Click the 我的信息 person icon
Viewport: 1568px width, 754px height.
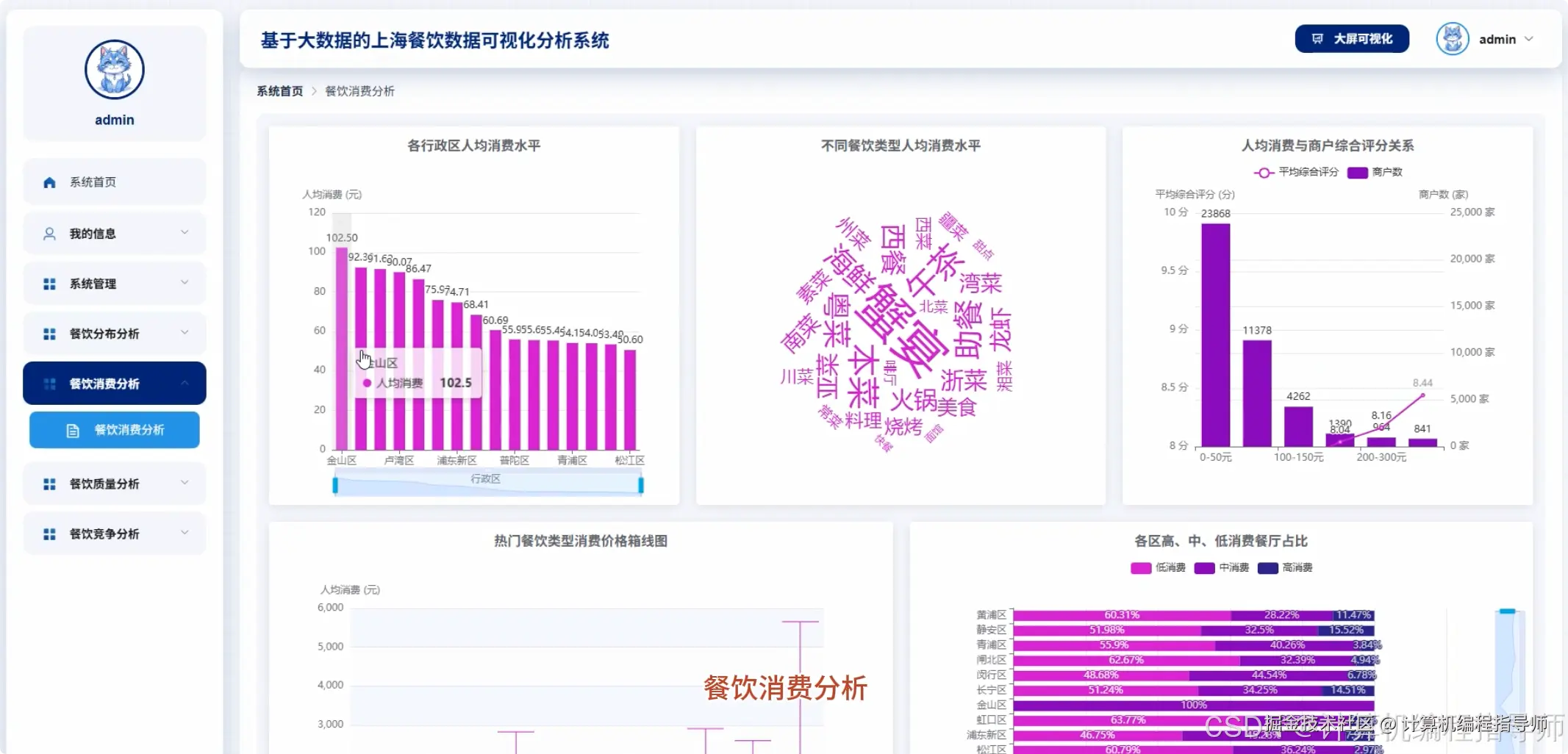click(x=49, y=233)
